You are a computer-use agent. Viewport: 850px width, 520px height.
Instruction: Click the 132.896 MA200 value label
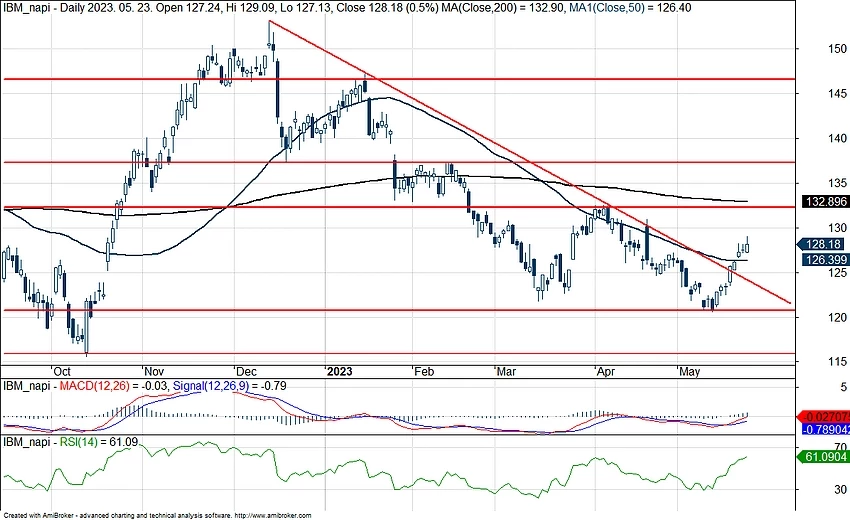click(826, 202)
